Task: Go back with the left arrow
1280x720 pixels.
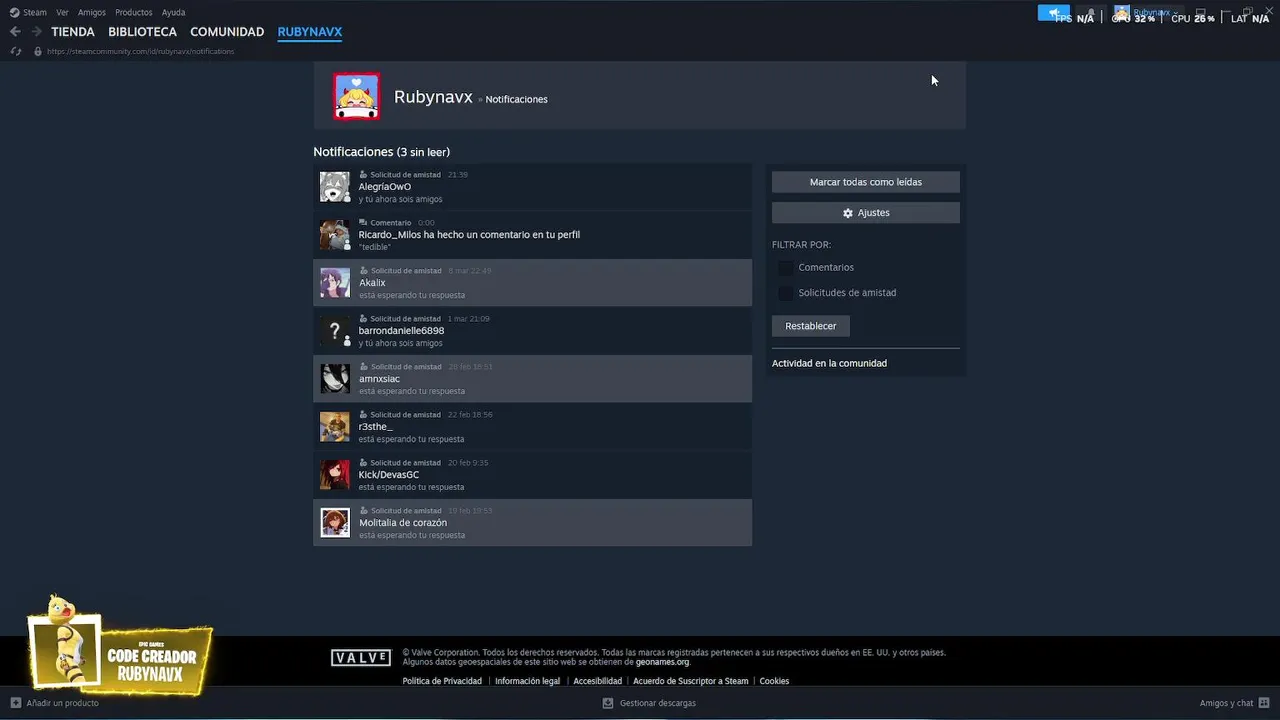Action: tap(15, 32)
